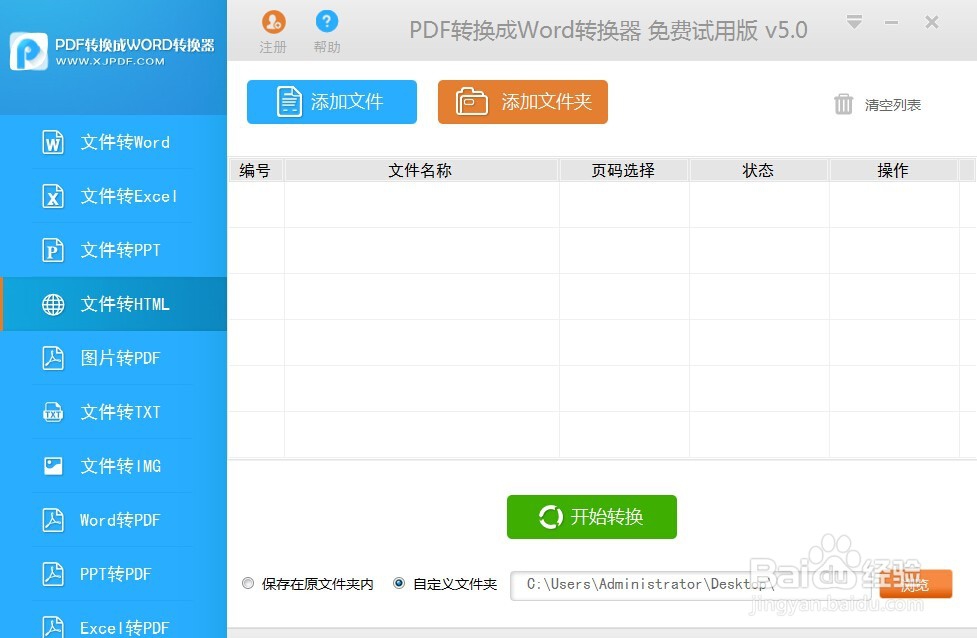Select 自定义文件夹 radio button
This screenshot has width=977, height=638.
(x=399, y=583)
